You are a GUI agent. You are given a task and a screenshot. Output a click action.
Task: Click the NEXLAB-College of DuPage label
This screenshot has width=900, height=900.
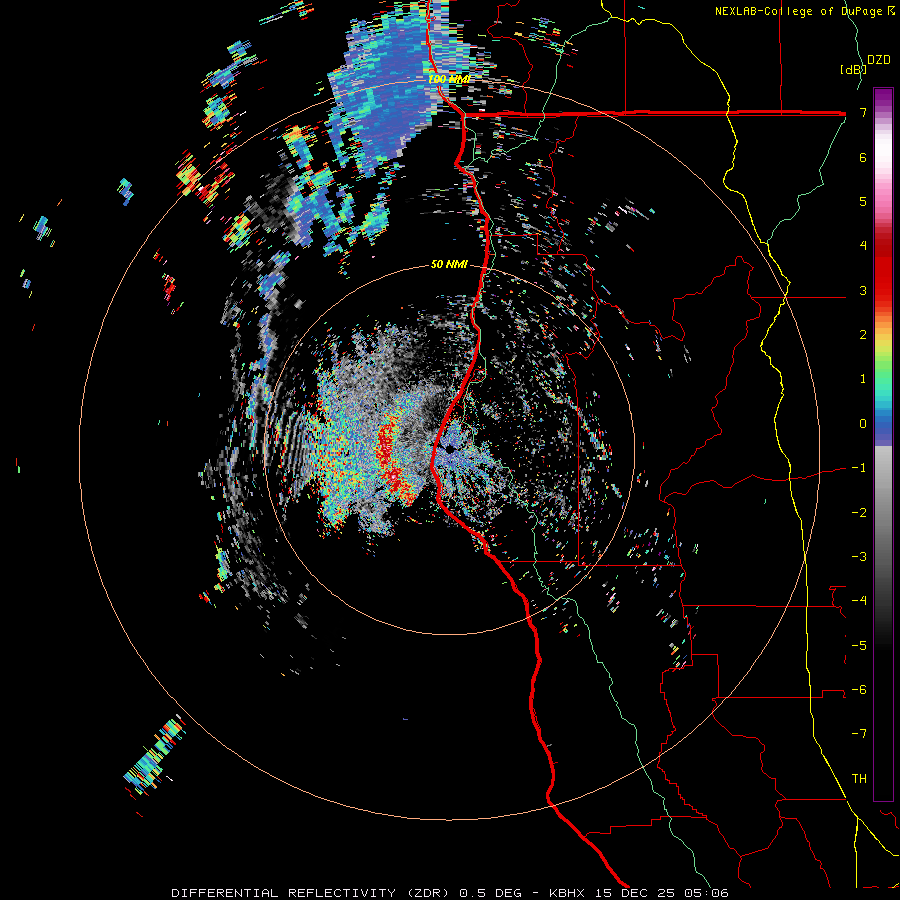[x=800, y=11]
